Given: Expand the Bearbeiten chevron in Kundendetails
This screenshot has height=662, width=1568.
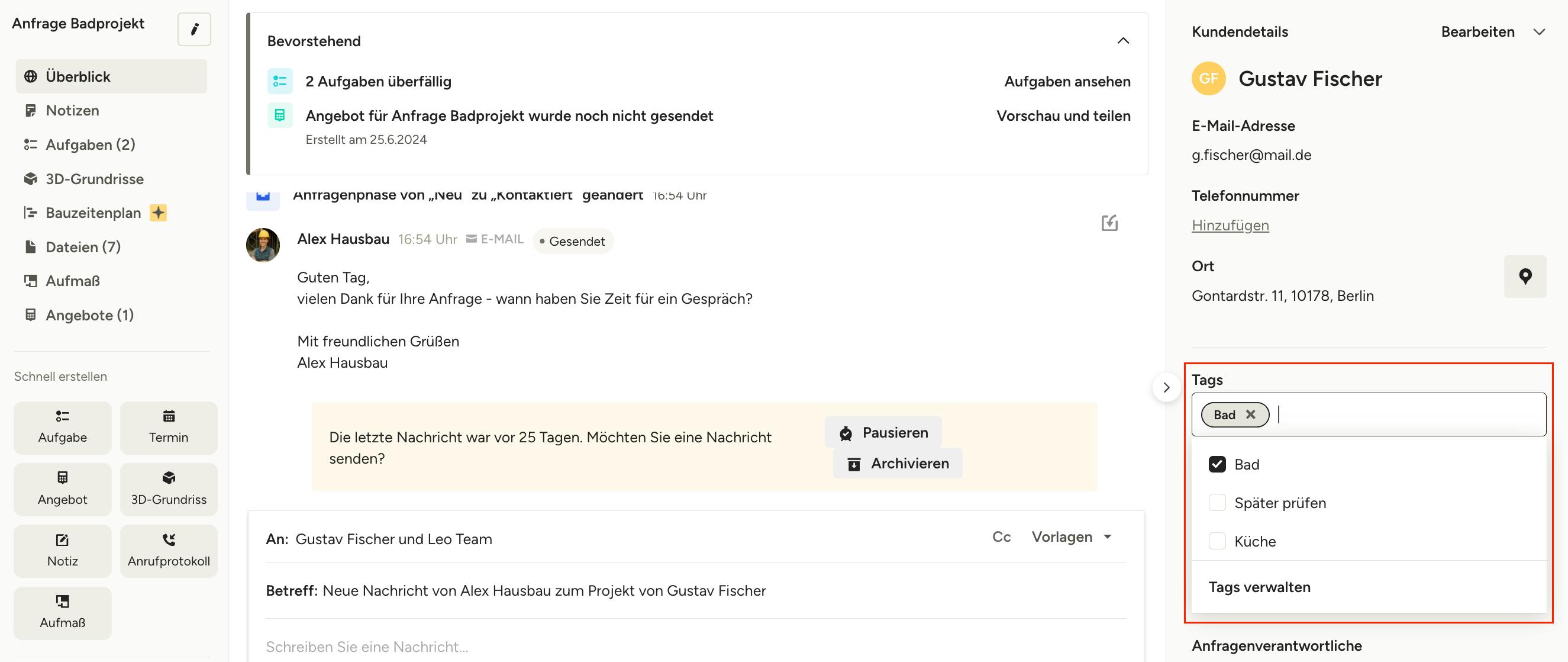Looking at the screenshot, I should [1539, 31].
